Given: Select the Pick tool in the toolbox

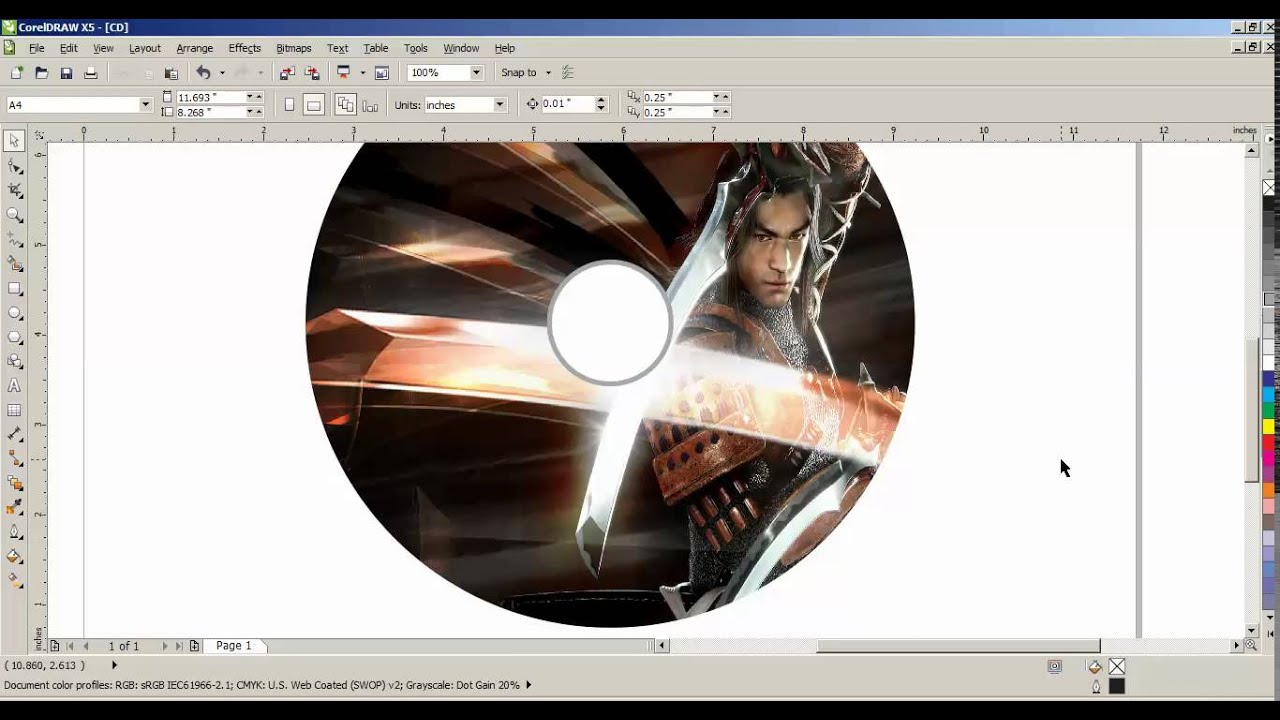Looking at the screenshot, I should coord(15,141).
